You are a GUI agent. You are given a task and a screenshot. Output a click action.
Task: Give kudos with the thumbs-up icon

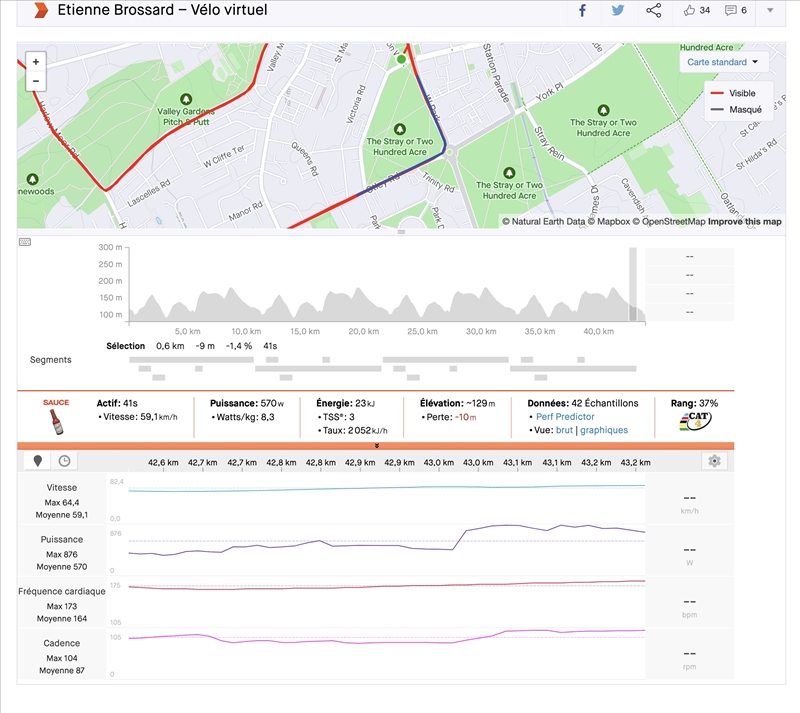click(689, 10)
